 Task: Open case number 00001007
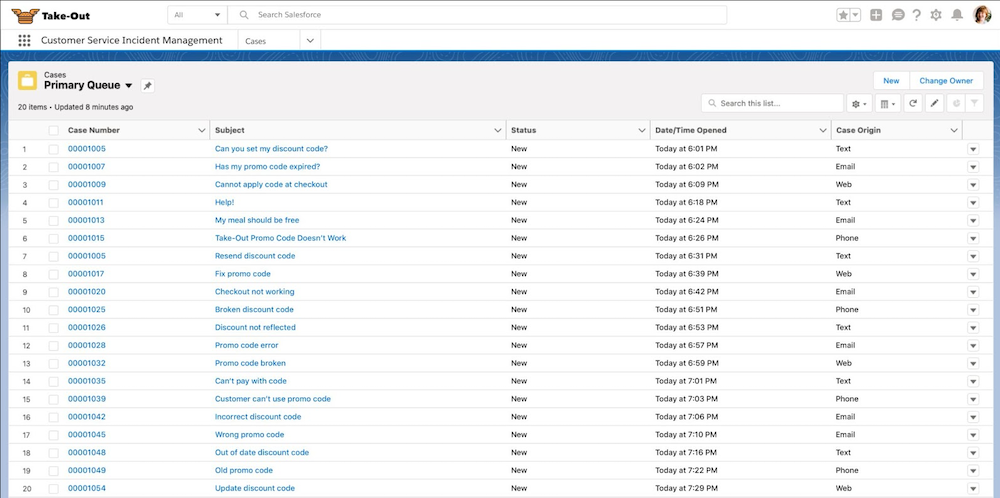click(87, 166)
